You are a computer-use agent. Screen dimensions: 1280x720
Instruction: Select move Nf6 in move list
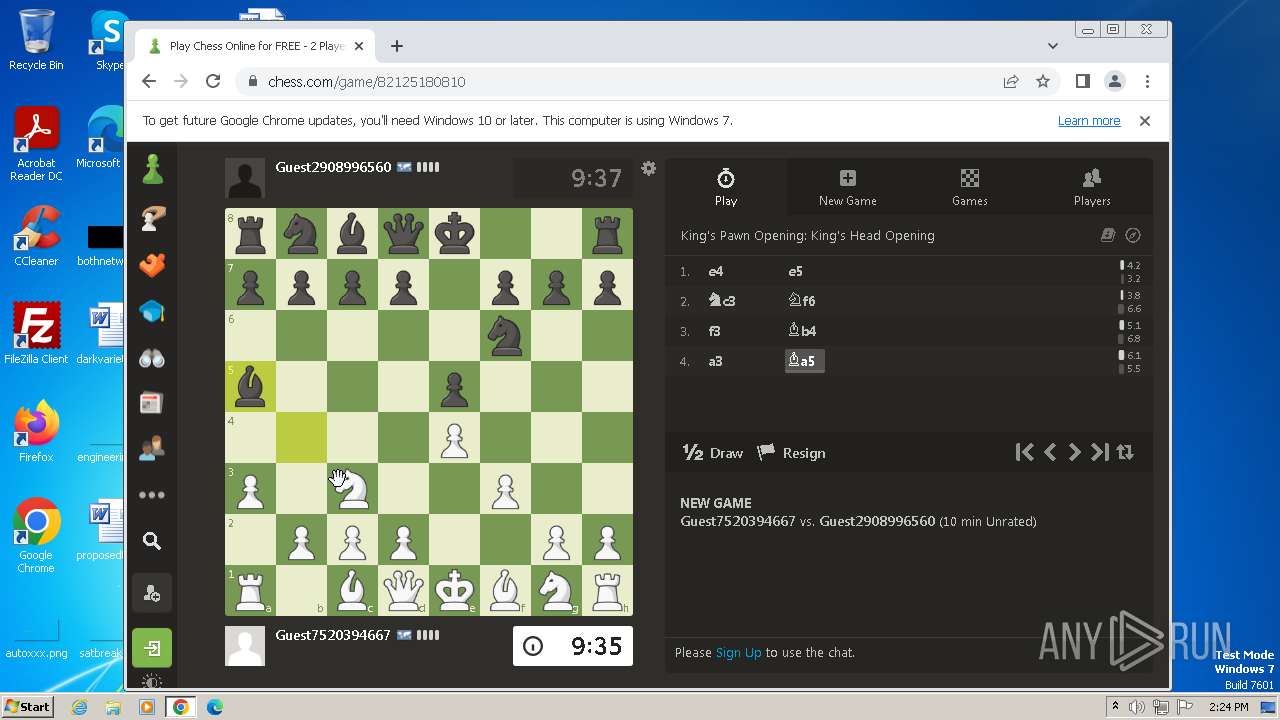[802, 301]
